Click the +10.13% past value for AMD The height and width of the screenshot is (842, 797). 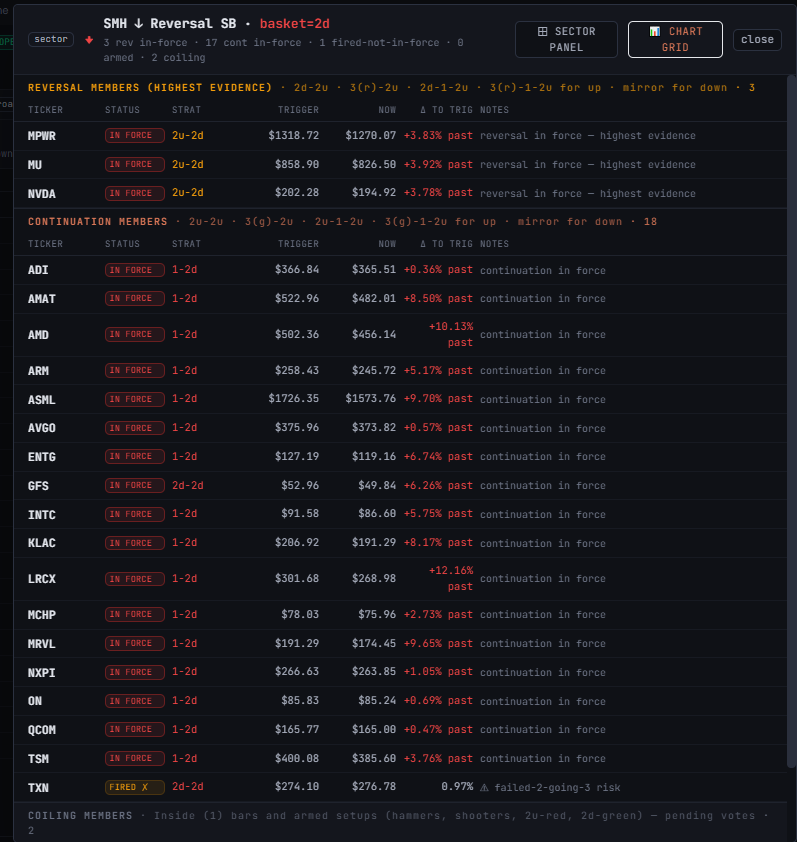[x=451, y=335]
